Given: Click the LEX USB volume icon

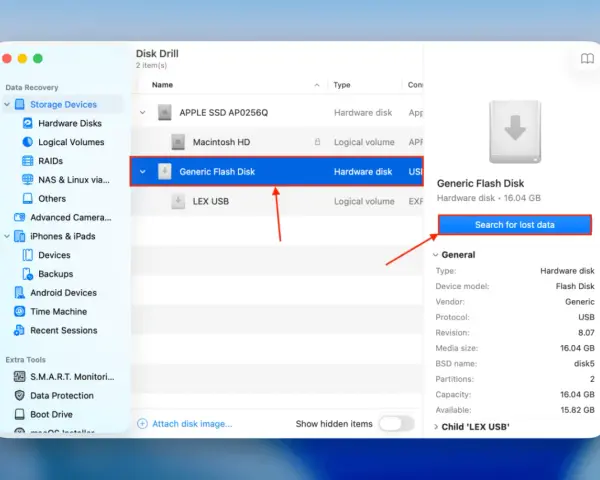Looking at the screenshot, I should tap(178, 201).
